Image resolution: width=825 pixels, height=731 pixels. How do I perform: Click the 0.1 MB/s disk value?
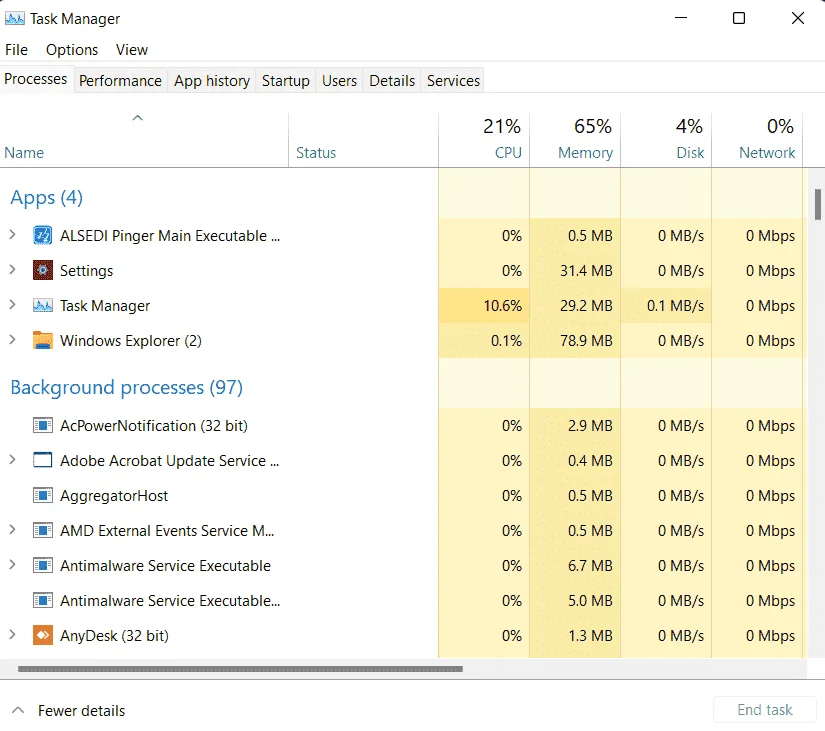pos(676,305)
